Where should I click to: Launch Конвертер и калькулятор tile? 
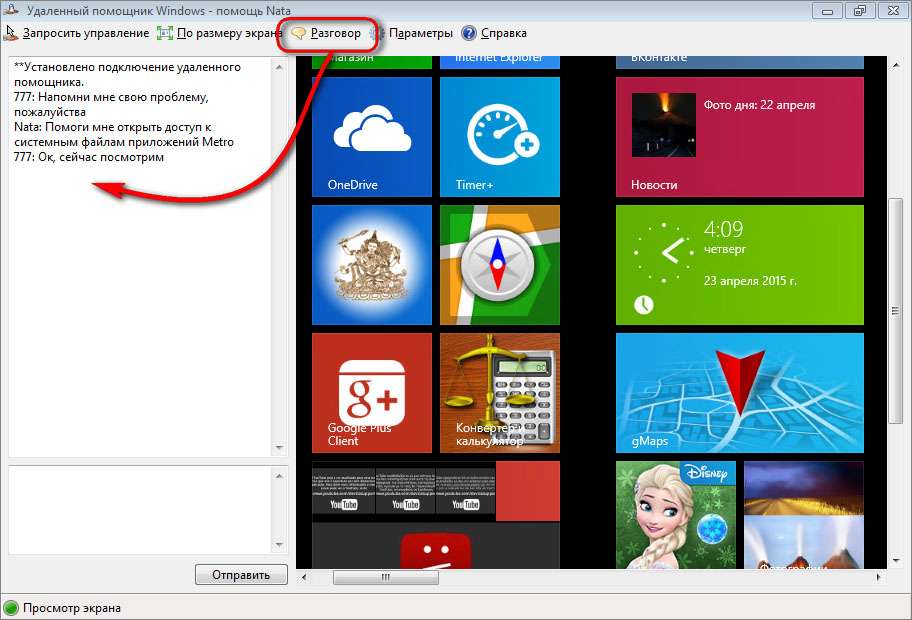[x=500, y=393]
